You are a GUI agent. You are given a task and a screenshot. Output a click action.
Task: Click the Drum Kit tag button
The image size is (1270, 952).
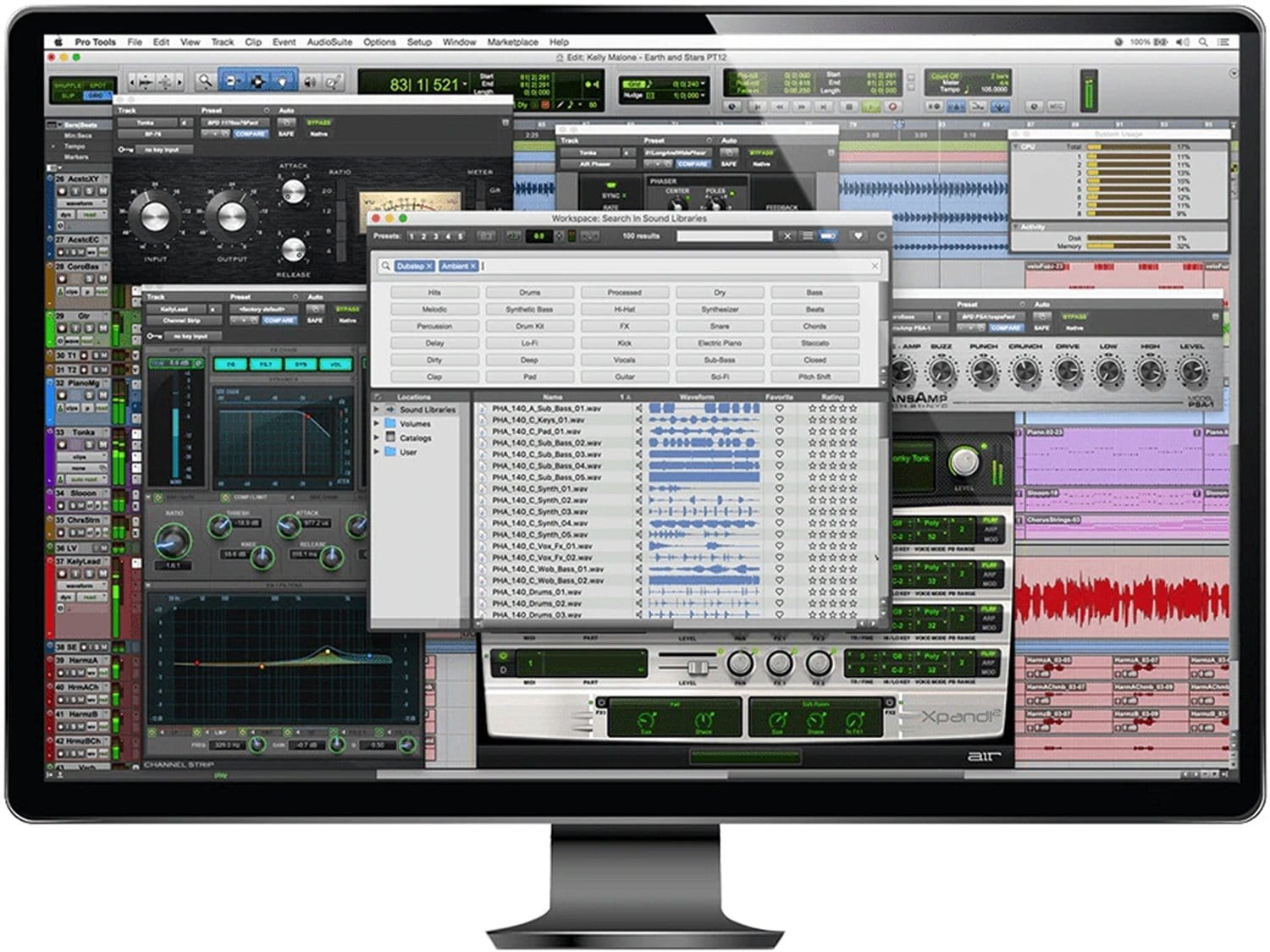click(x=529, y=326)
